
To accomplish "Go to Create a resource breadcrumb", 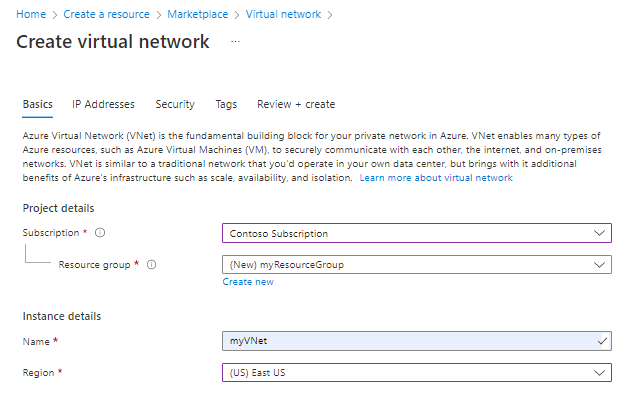I will 107,14.
